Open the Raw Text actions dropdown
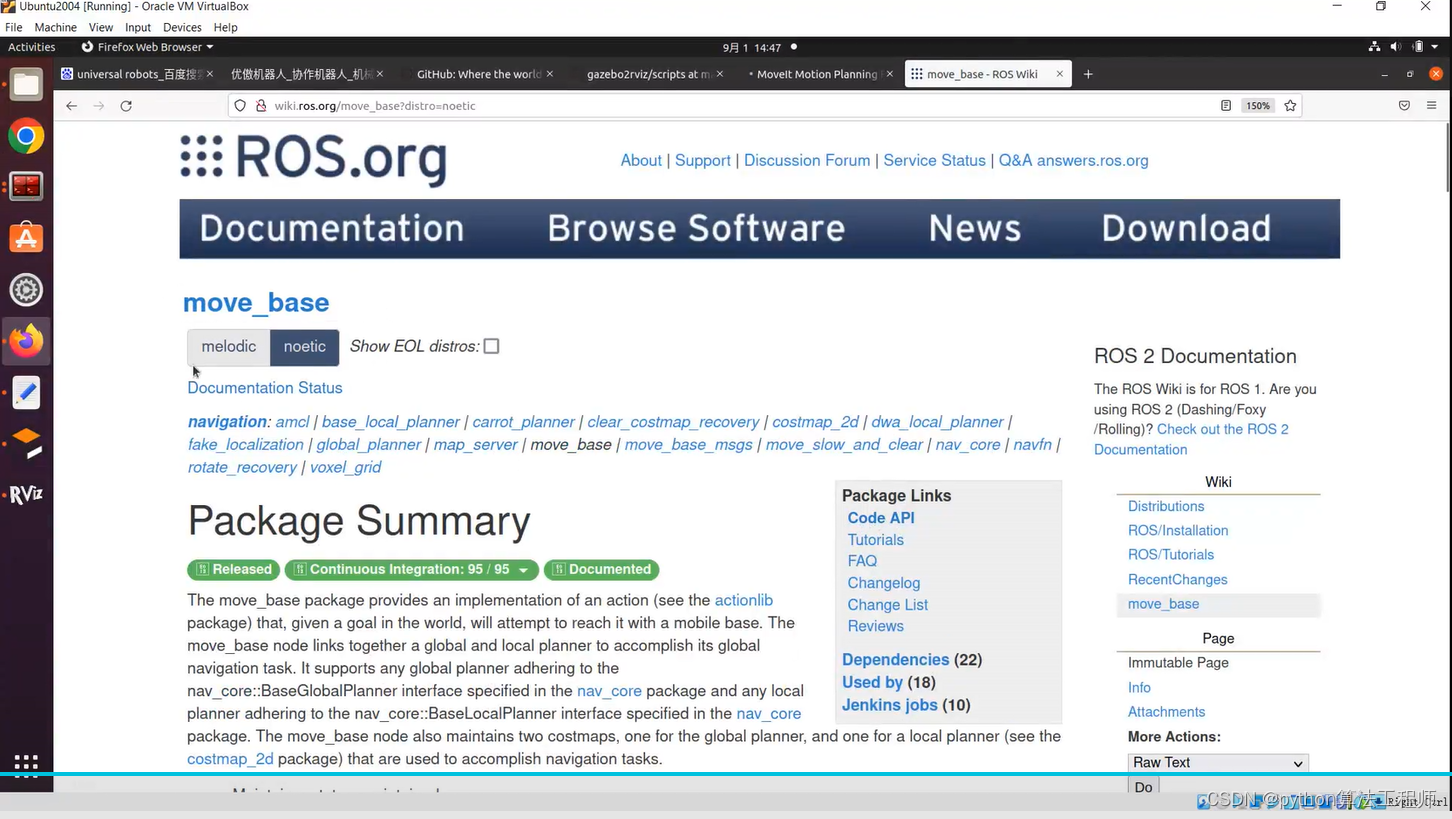 click(x=1218, y=763)
